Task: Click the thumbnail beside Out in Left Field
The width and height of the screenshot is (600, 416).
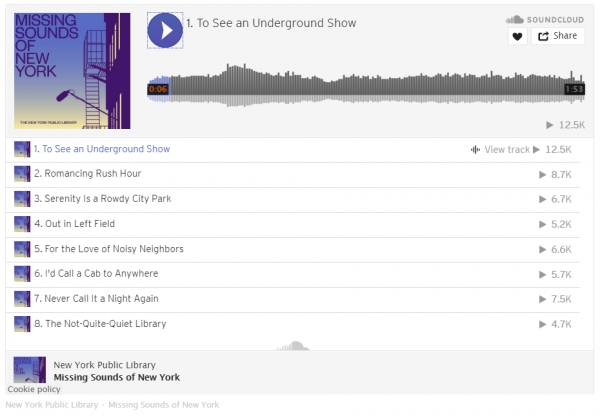Action: pos(22,224)
